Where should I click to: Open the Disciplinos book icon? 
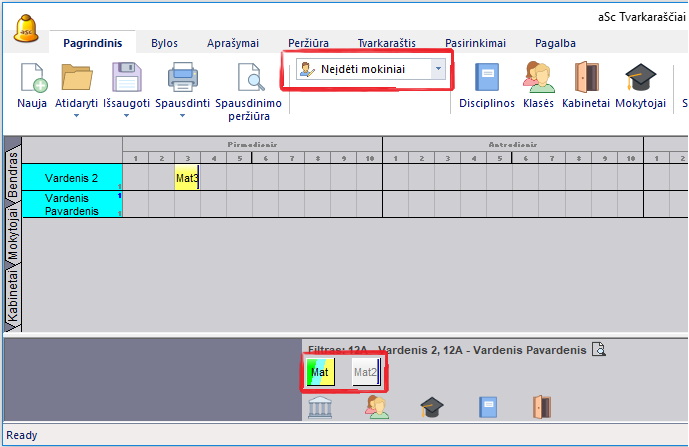(x=486, y=78)
